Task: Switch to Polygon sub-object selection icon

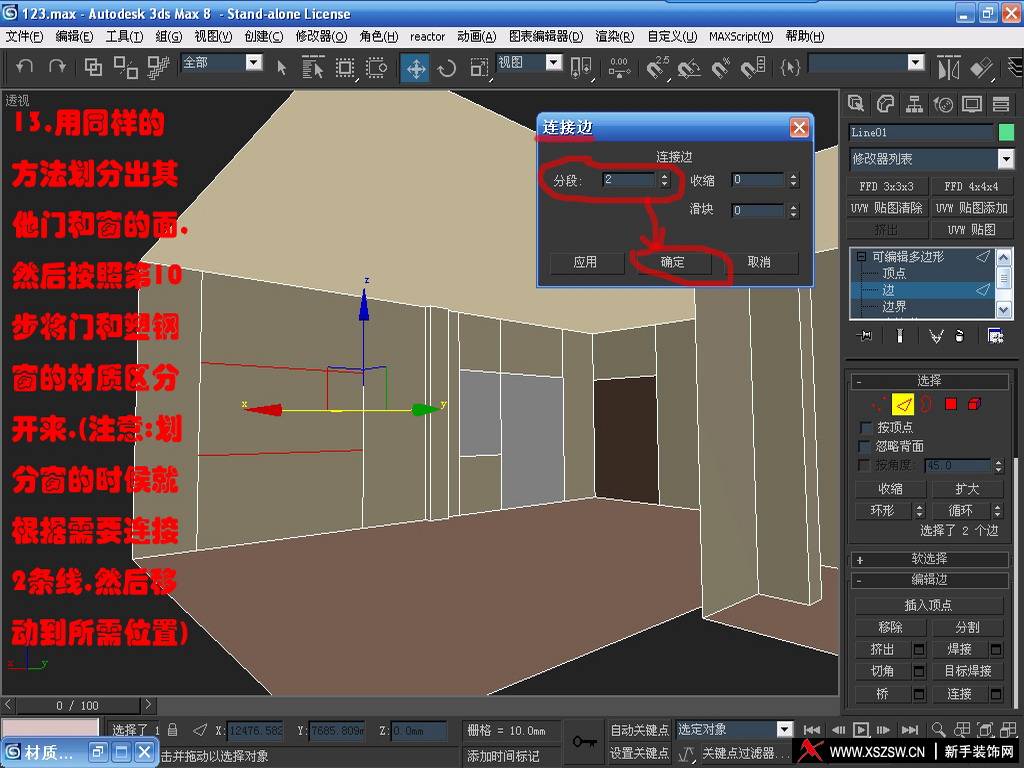Action: 951,404
